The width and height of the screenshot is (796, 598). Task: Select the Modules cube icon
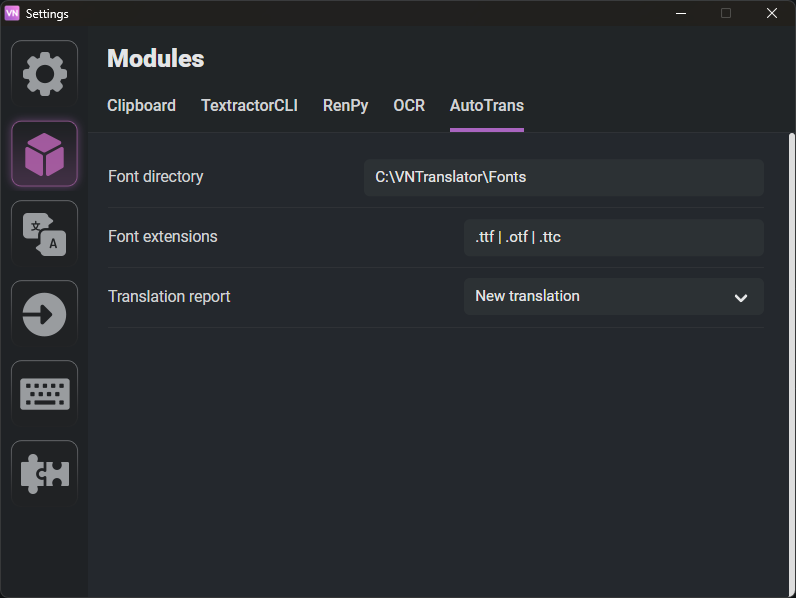coord(44,154)
